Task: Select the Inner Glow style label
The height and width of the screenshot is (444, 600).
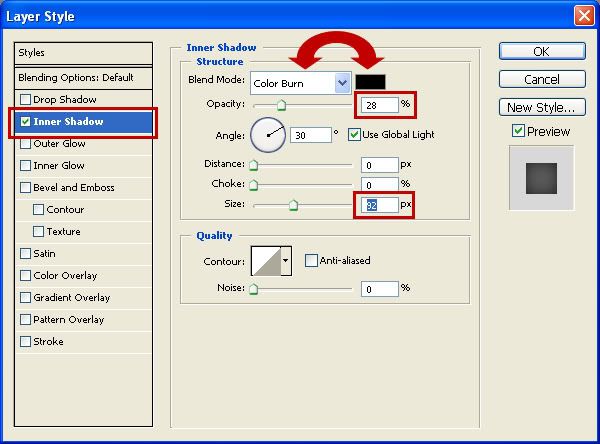Action: coord(59,165)
